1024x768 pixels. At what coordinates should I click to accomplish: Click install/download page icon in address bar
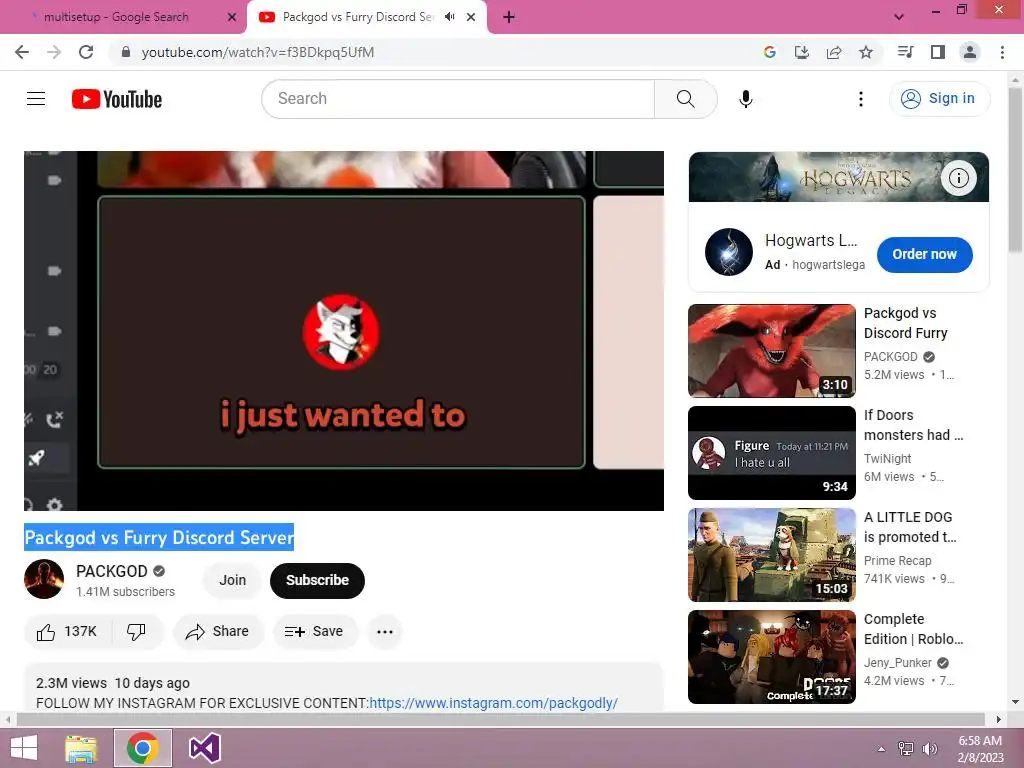802,52
